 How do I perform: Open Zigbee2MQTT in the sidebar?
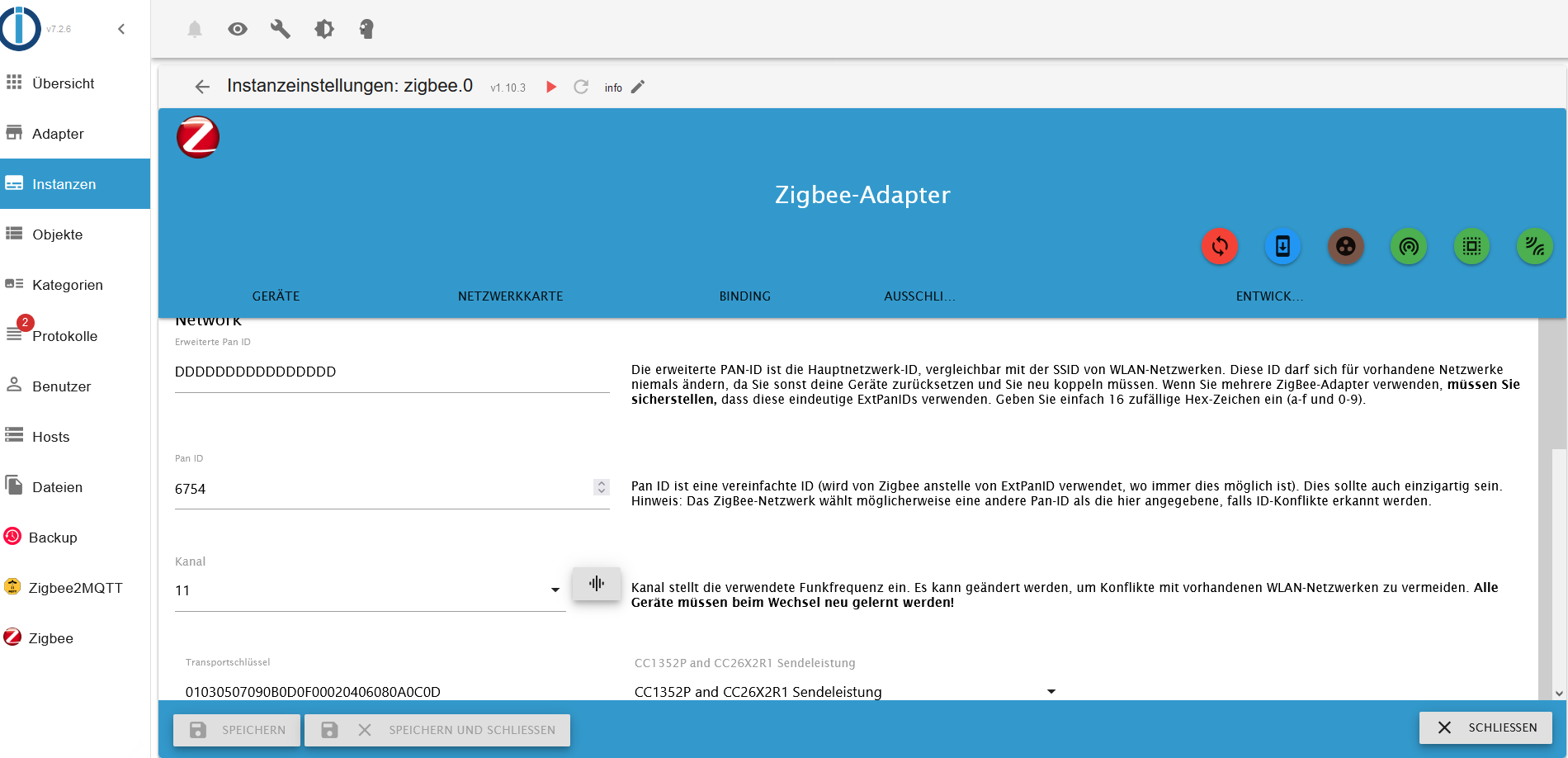(75, 588)
